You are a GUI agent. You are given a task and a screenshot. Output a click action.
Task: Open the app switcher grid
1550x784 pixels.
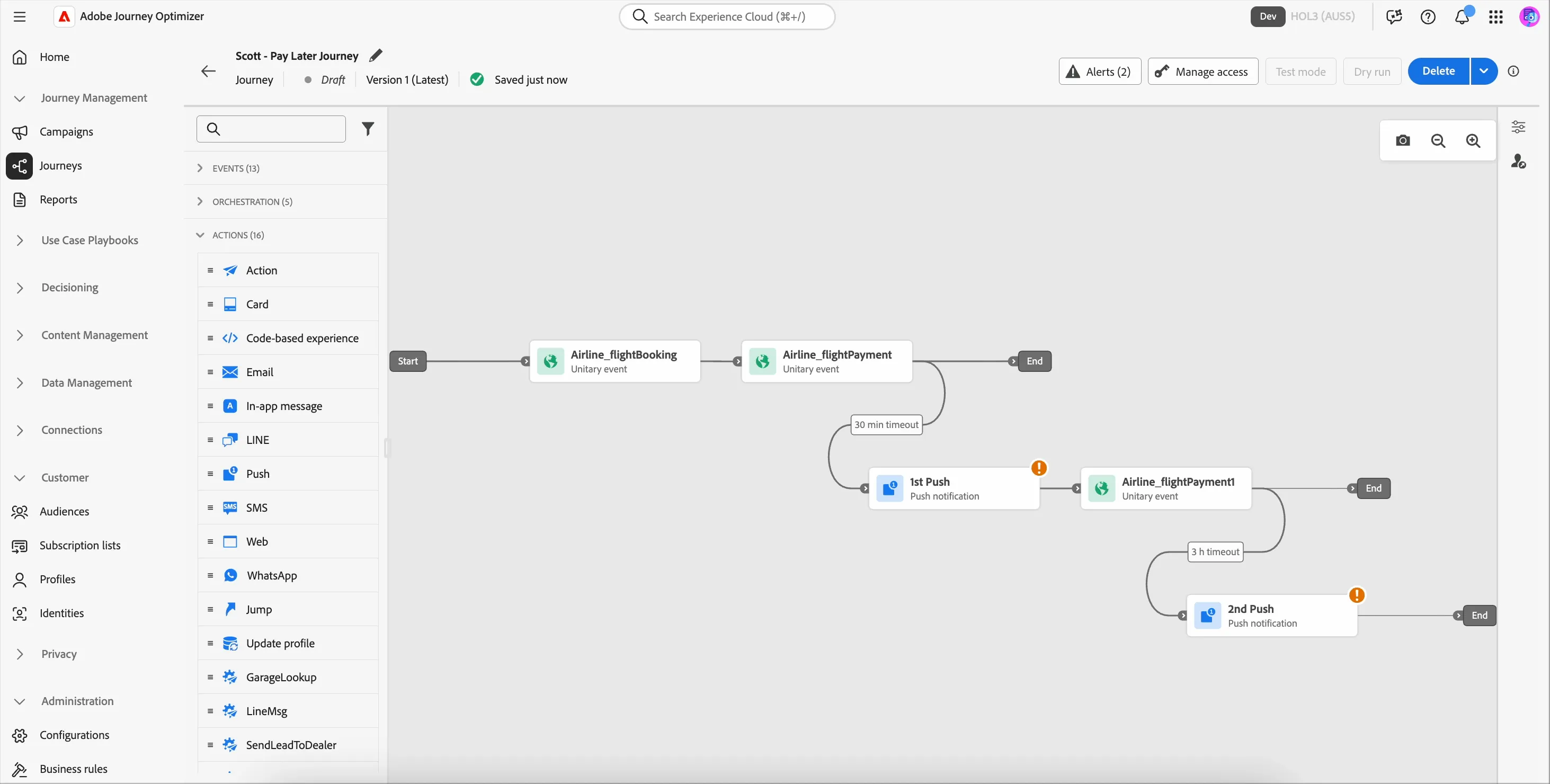click(x=1496, y=17)
